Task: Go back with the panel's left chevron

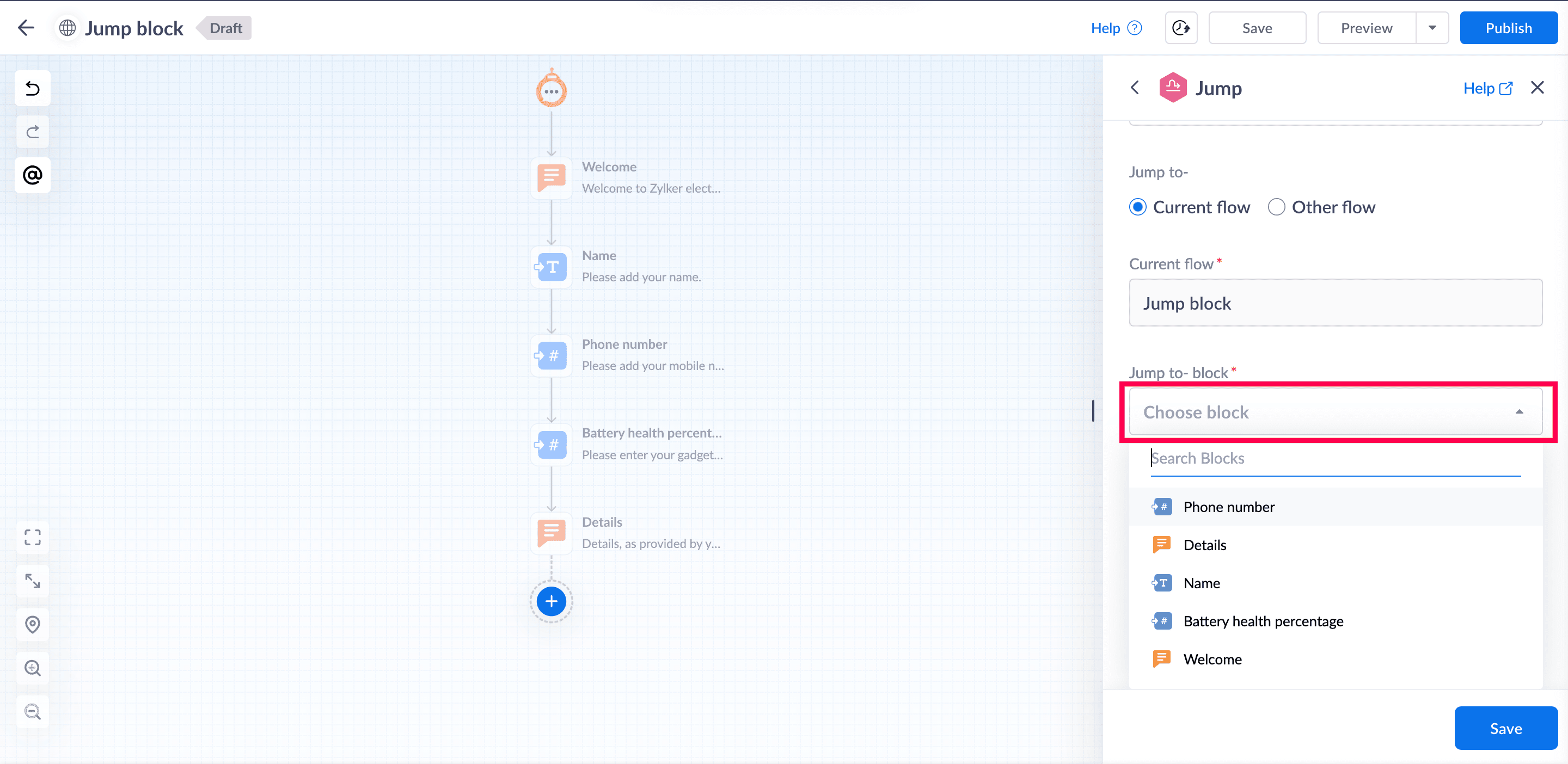Action: point(1135,88)
